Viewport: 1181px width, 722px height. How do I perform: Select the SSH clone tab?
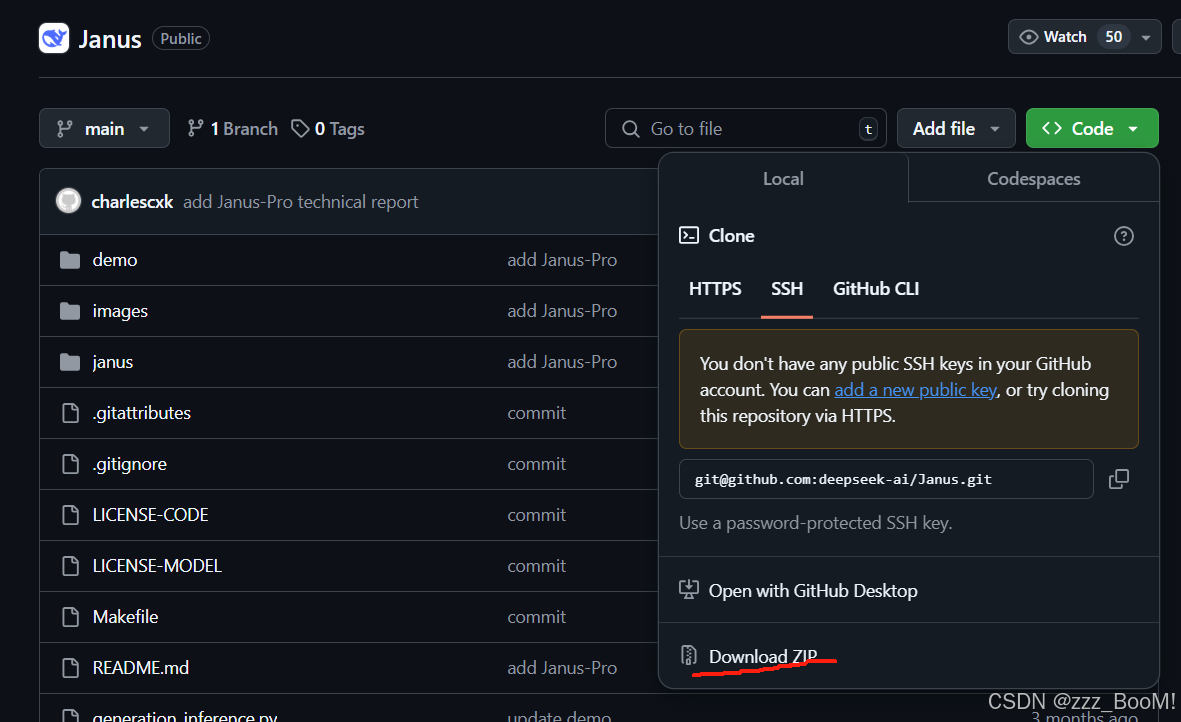786,289
